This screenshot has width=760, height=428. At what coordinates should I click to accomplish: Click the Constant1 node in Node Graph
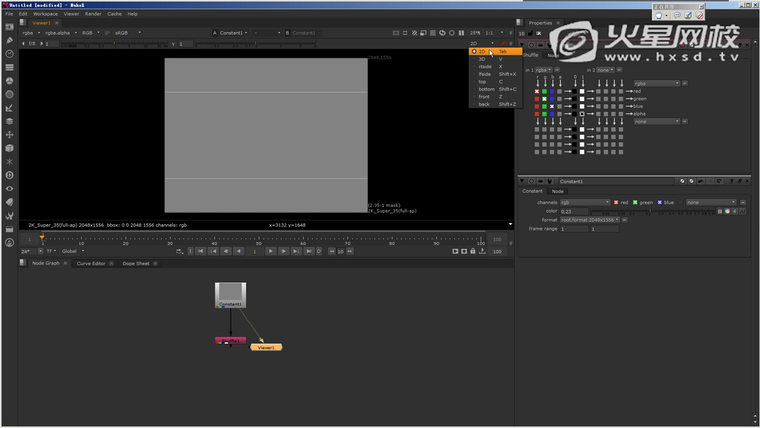pyautogui.click(x=231, y=294)
